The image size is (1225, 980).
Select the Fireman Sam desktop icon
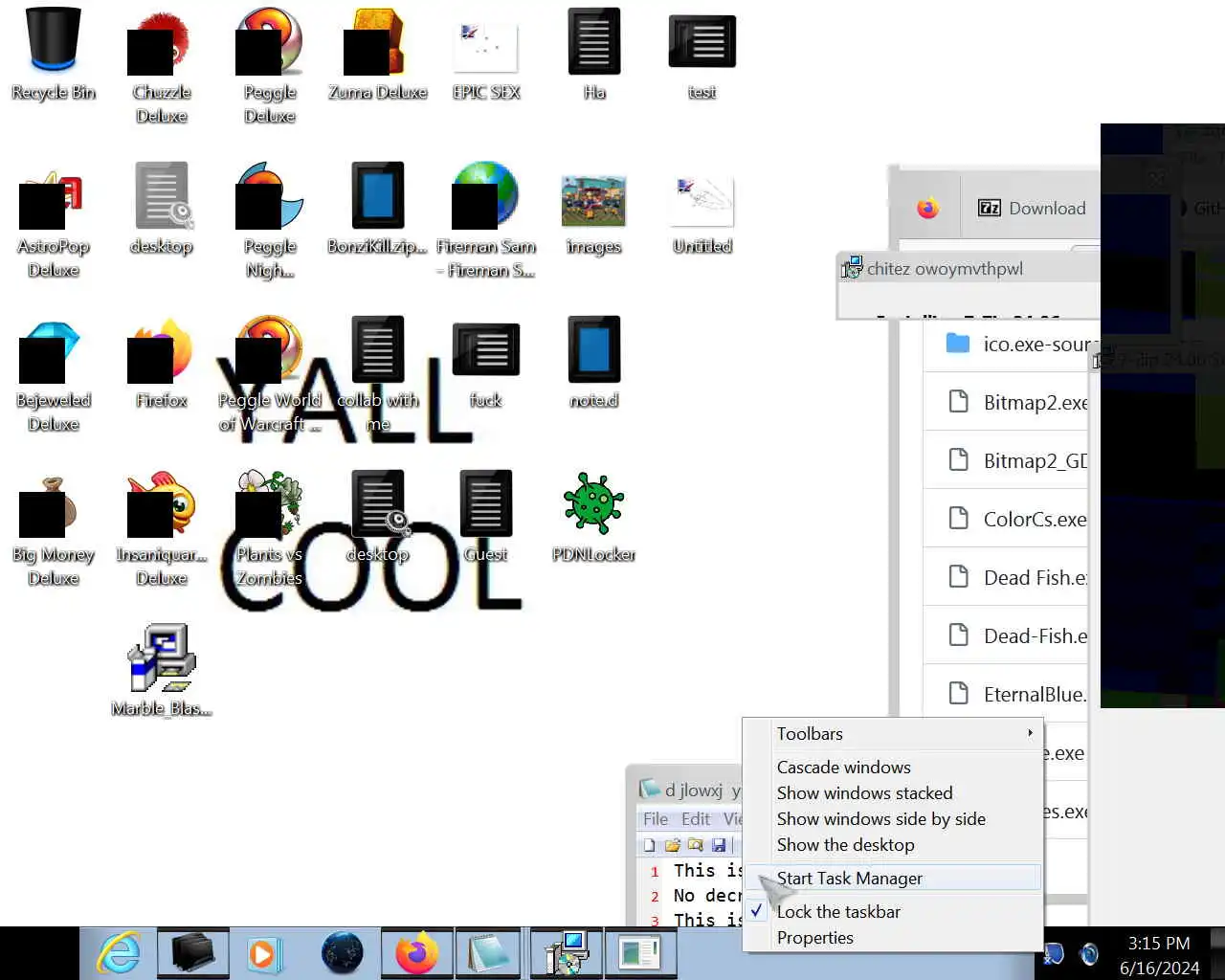pyautogui.click(x=486, y=220)
